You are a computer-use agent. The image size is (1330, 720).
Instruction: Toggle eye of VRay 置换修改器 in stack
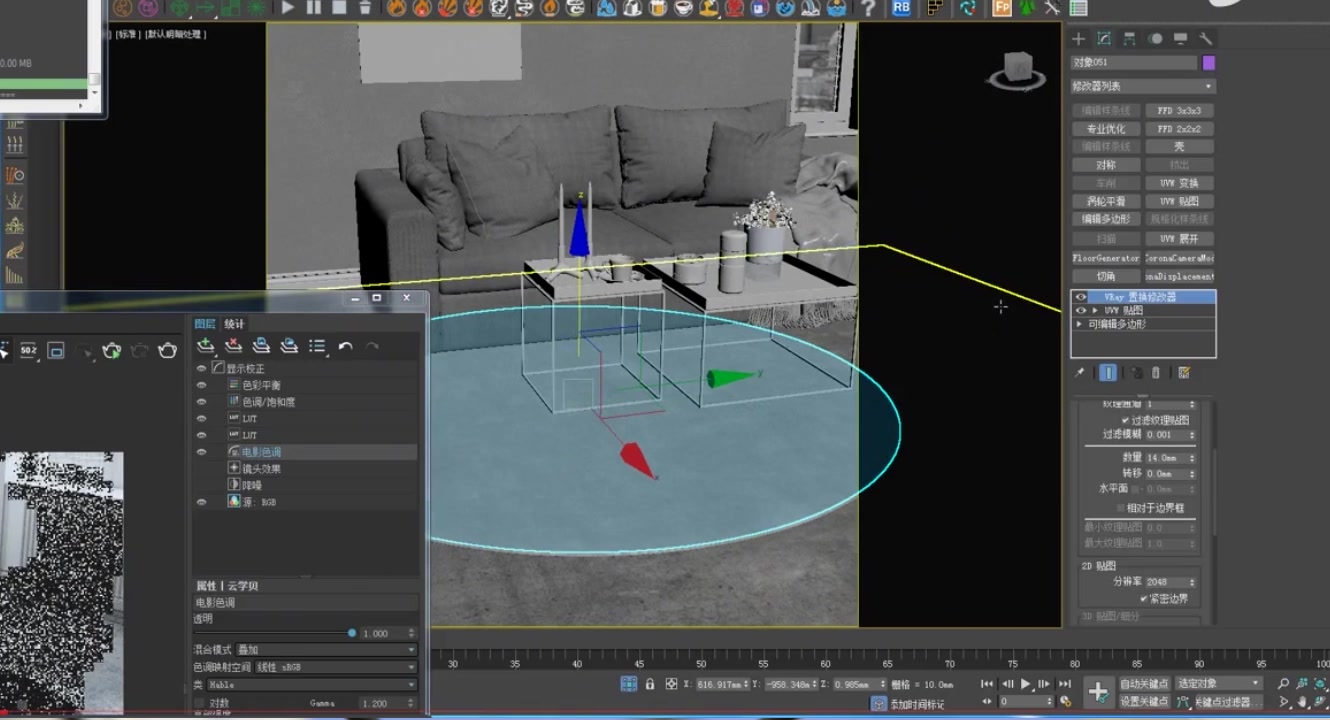tap(1080, 297)
